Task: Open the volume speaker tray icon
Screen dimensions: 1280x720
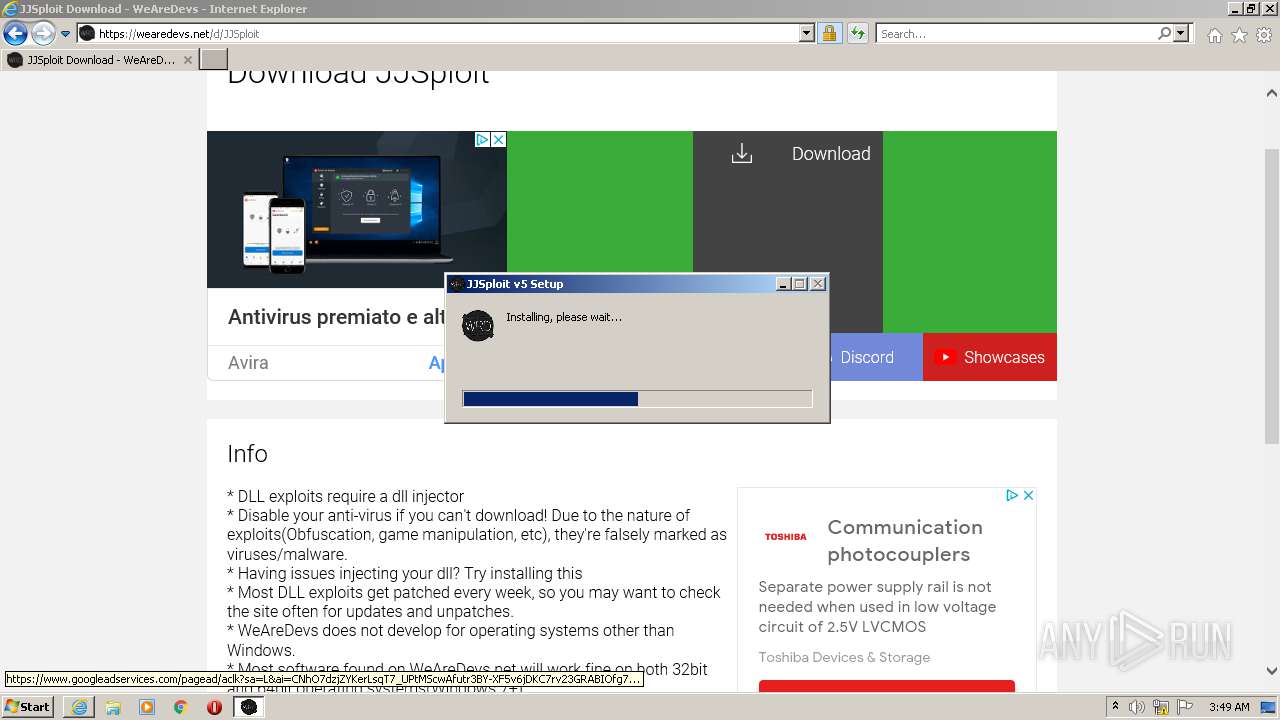Action: 1137,707
